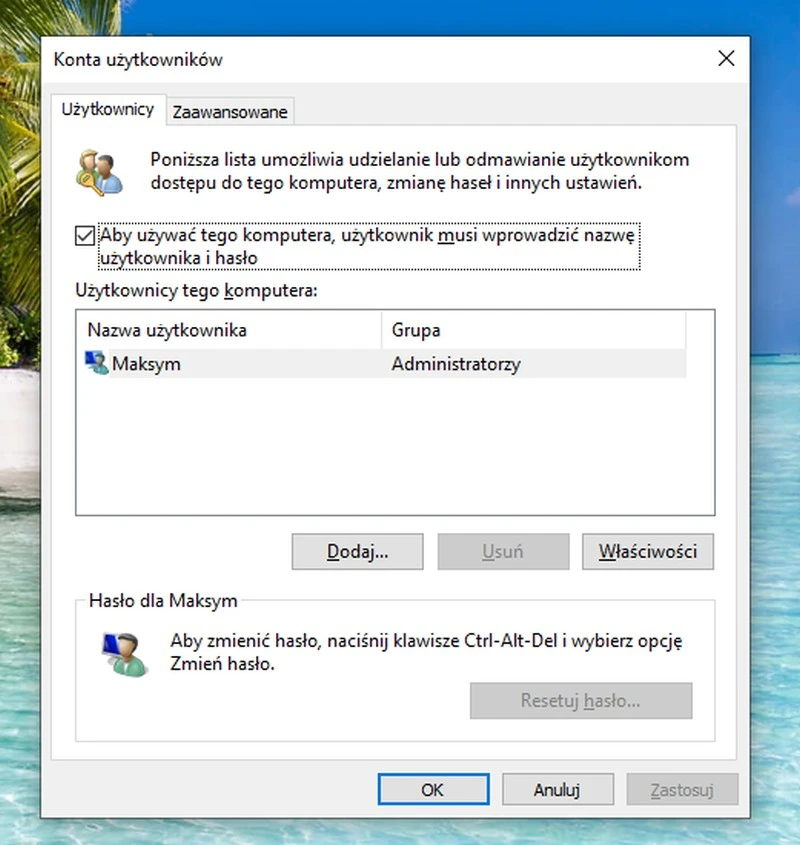Click the user accounts icon with key
Screen dimensions: 800x845
point(99,171)
